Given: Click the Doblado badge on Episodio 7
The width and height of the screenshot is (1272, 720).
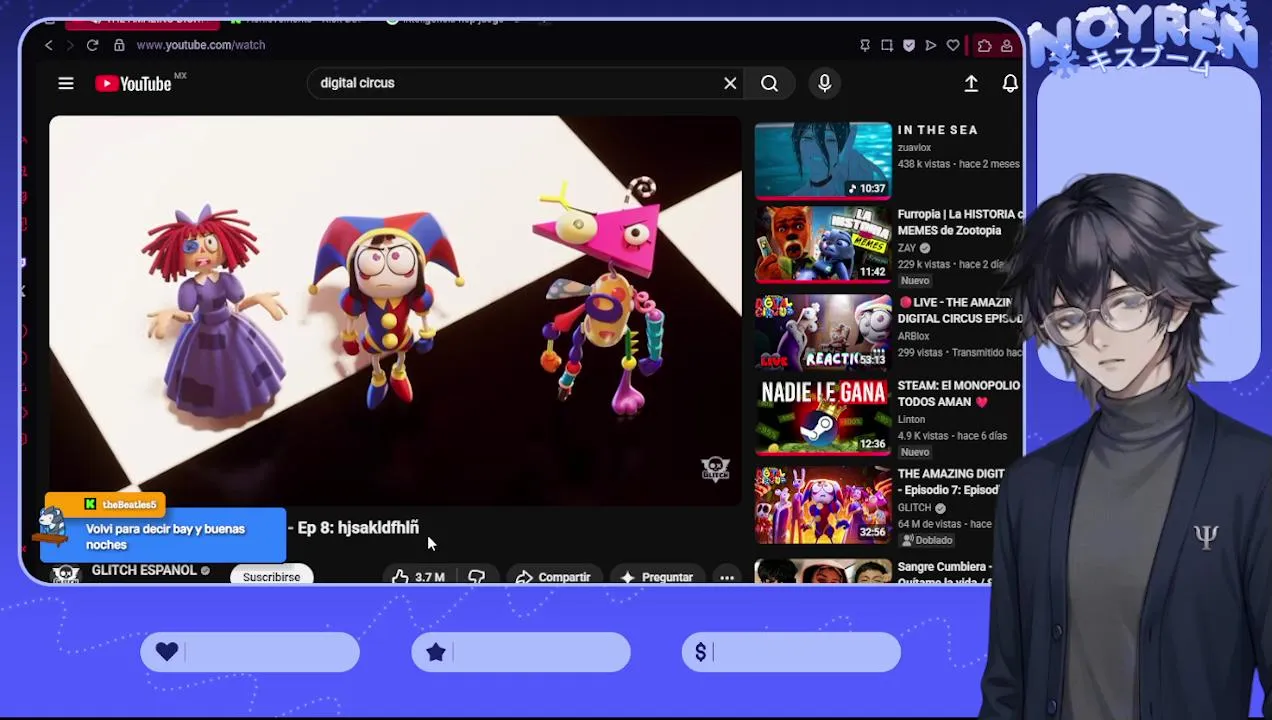Looking at the screenshot, I should coord(927,540).
